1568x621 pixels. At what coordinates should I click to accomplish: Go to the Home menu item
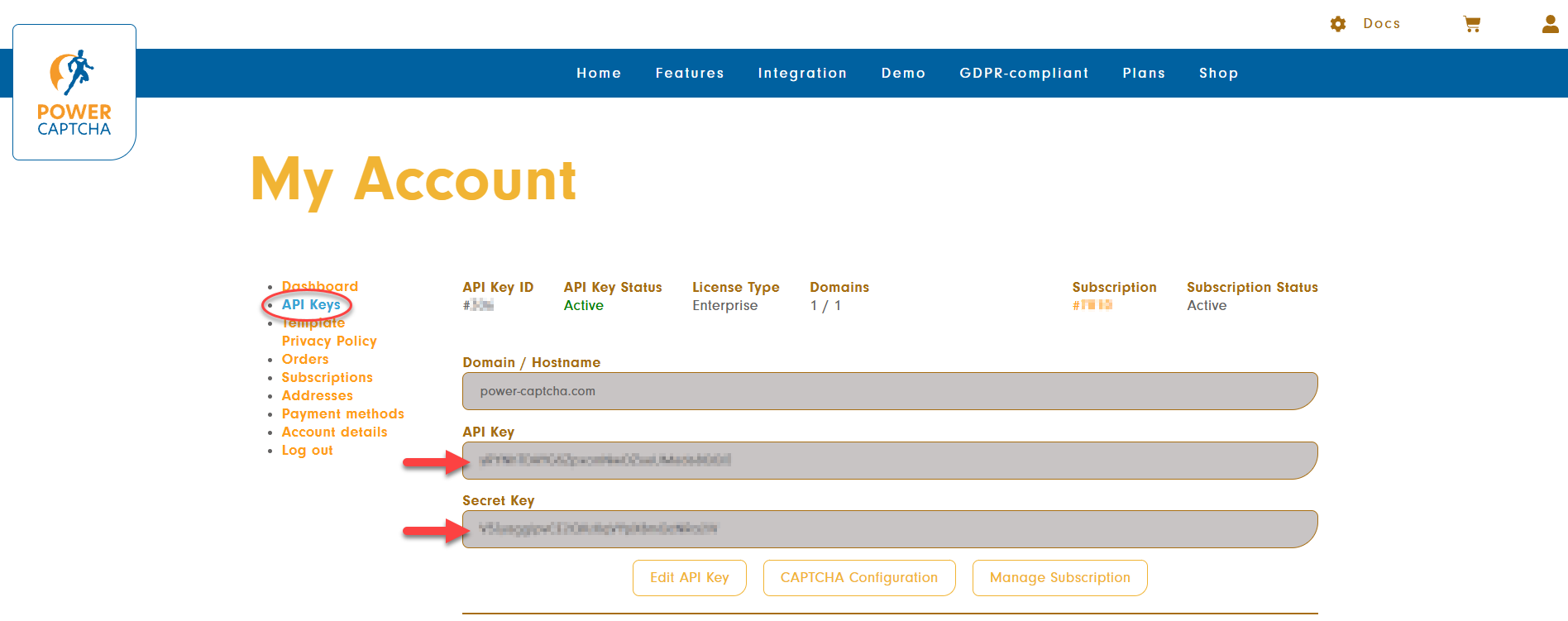(x=599, y=73)
